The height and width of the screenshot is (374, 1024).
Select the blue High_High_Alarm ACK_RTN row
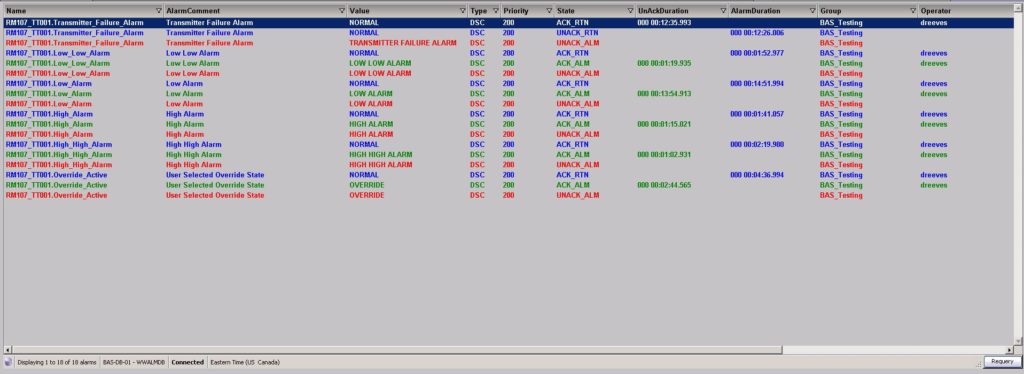509,144
